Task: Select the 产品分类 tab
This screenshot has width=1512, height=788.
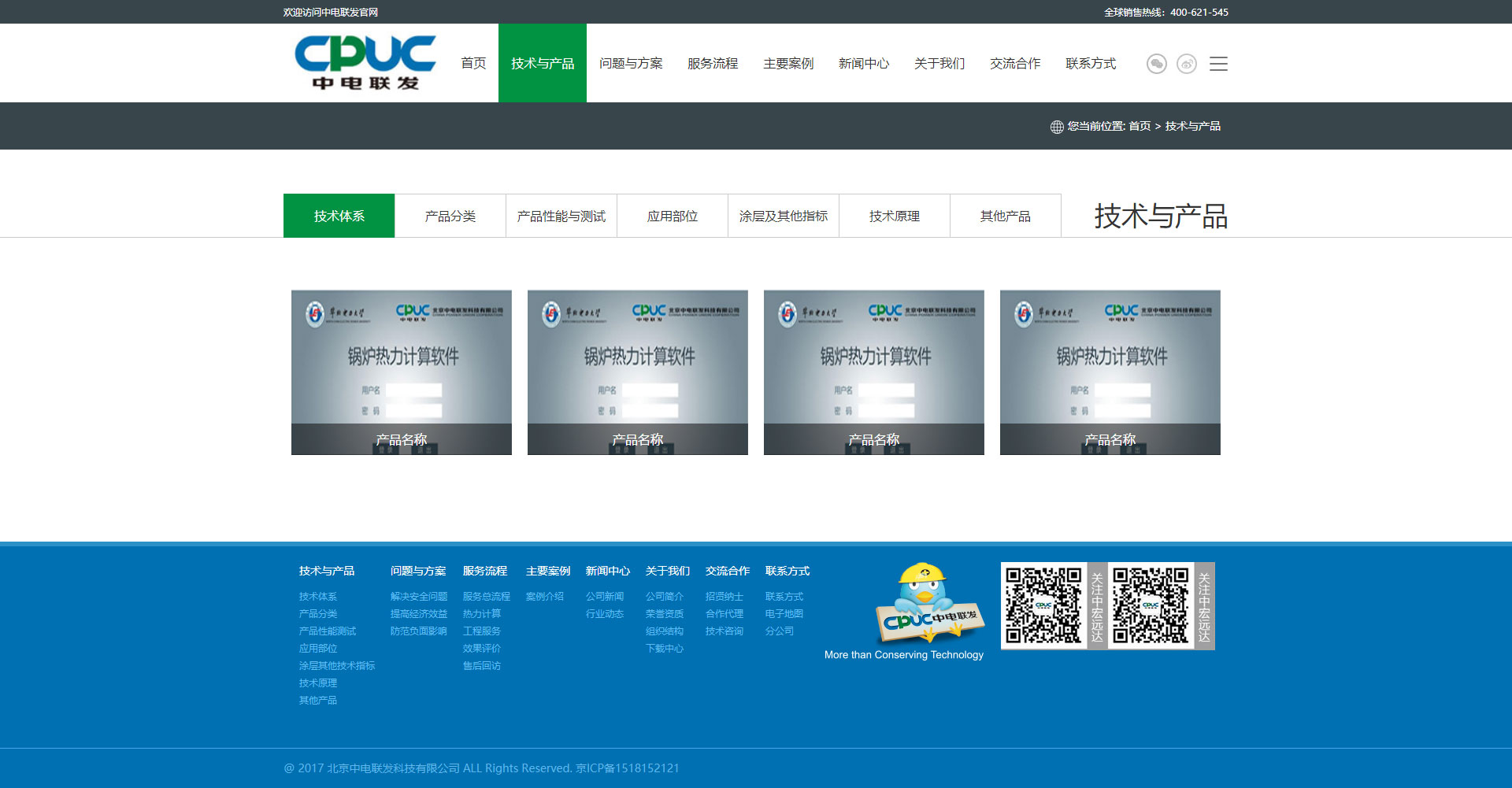Action: [450, 216]
